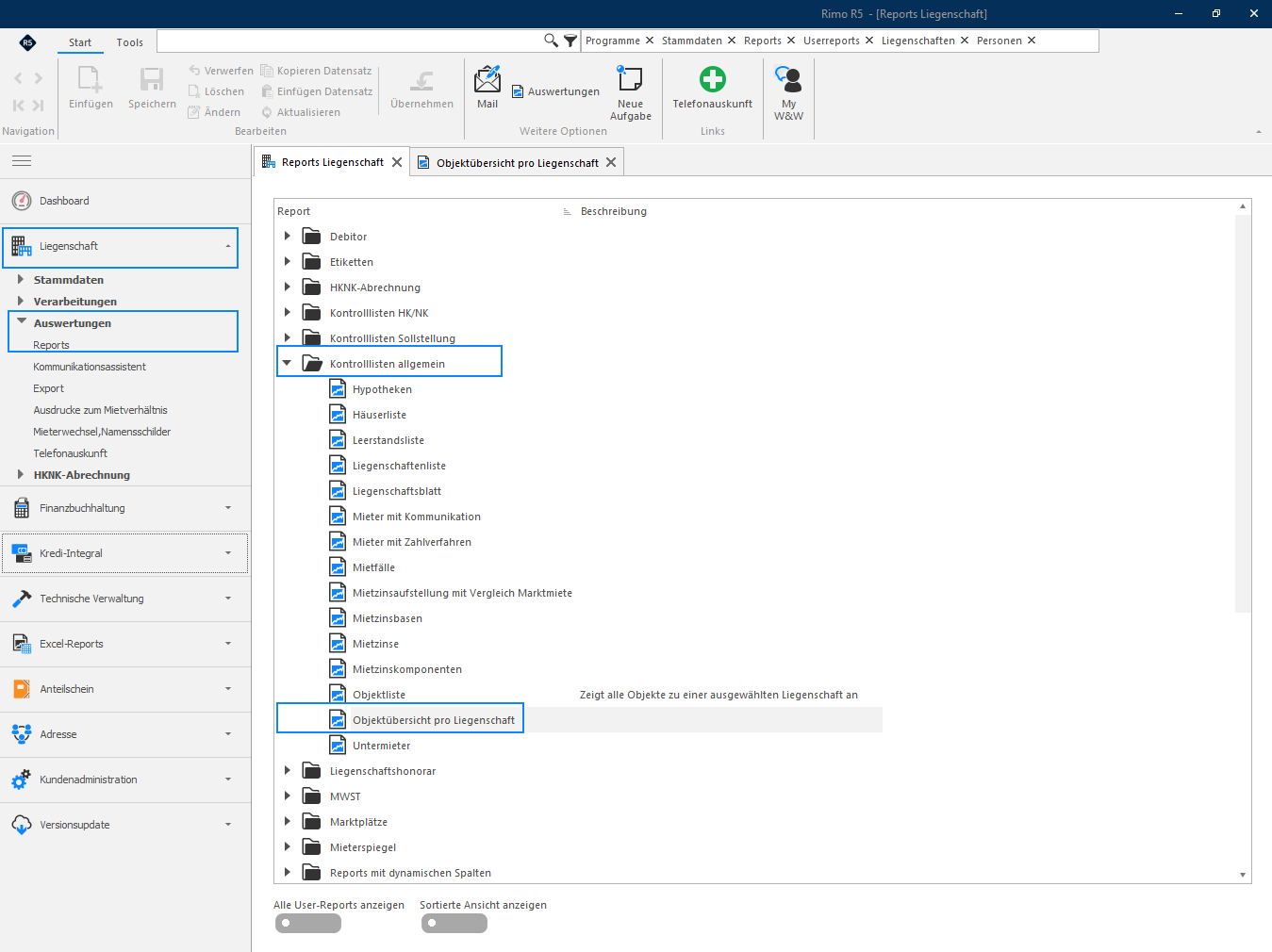Screen dimensions: 1272x952
Task: Click the Neue Aufgabe icon
Action: pos(630,79)
